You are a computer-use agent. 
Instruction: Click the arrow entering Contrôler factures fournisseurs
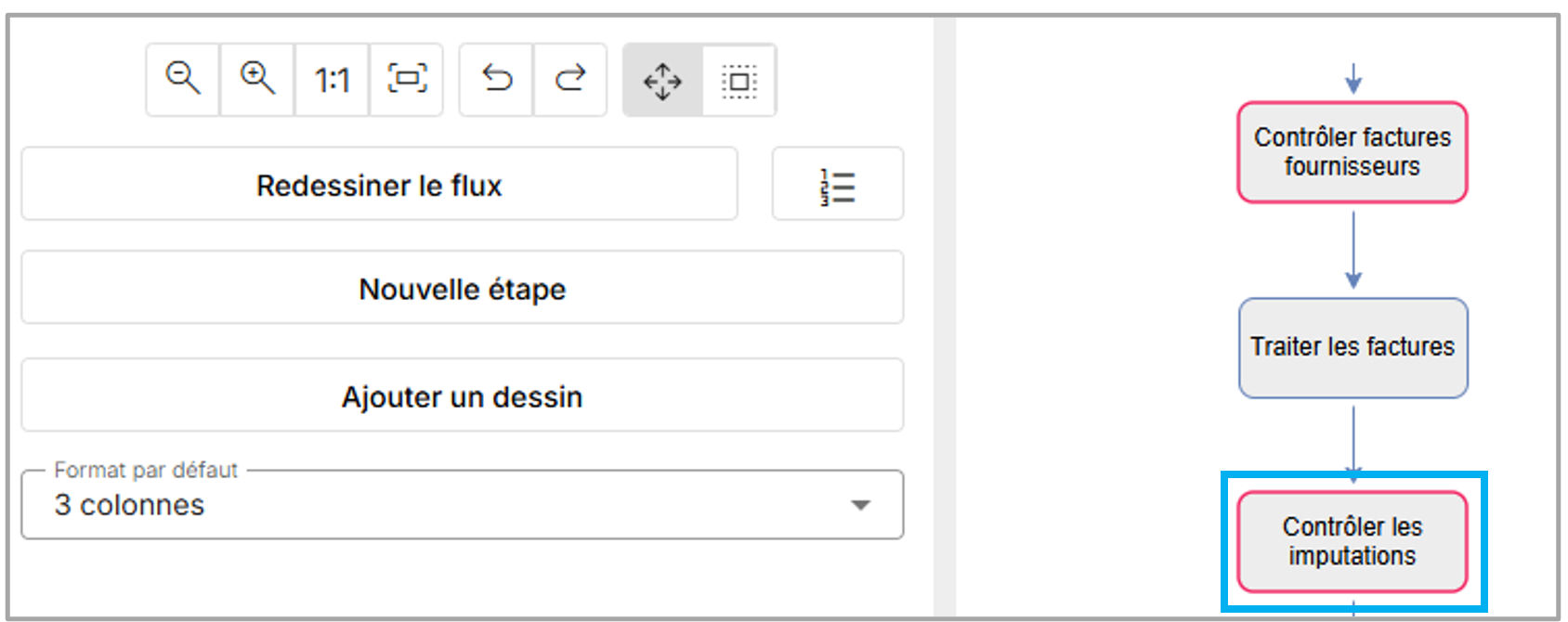pos(1353,80)
